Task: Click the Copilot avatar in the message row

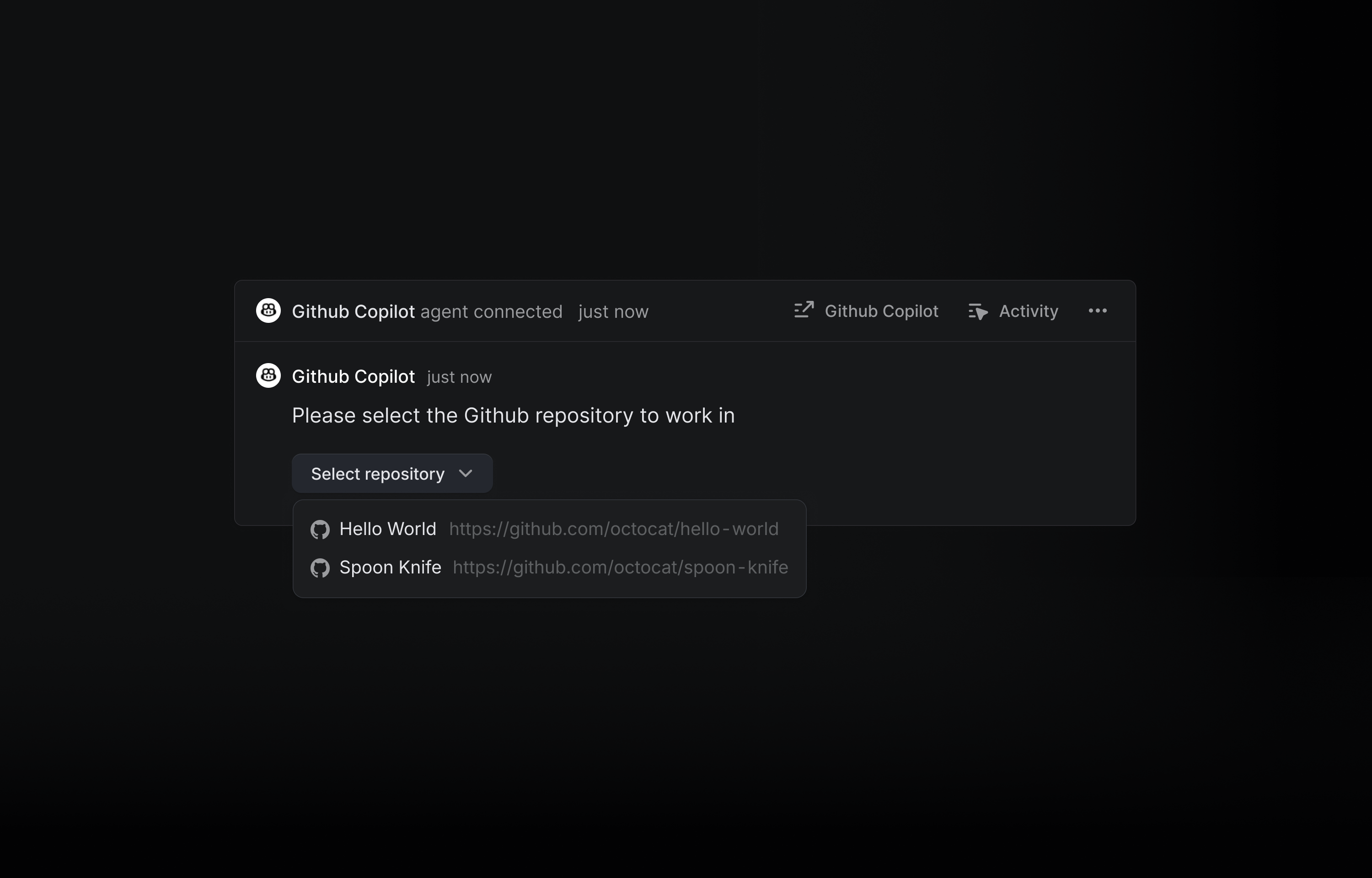Action: [x=268, y=375]
